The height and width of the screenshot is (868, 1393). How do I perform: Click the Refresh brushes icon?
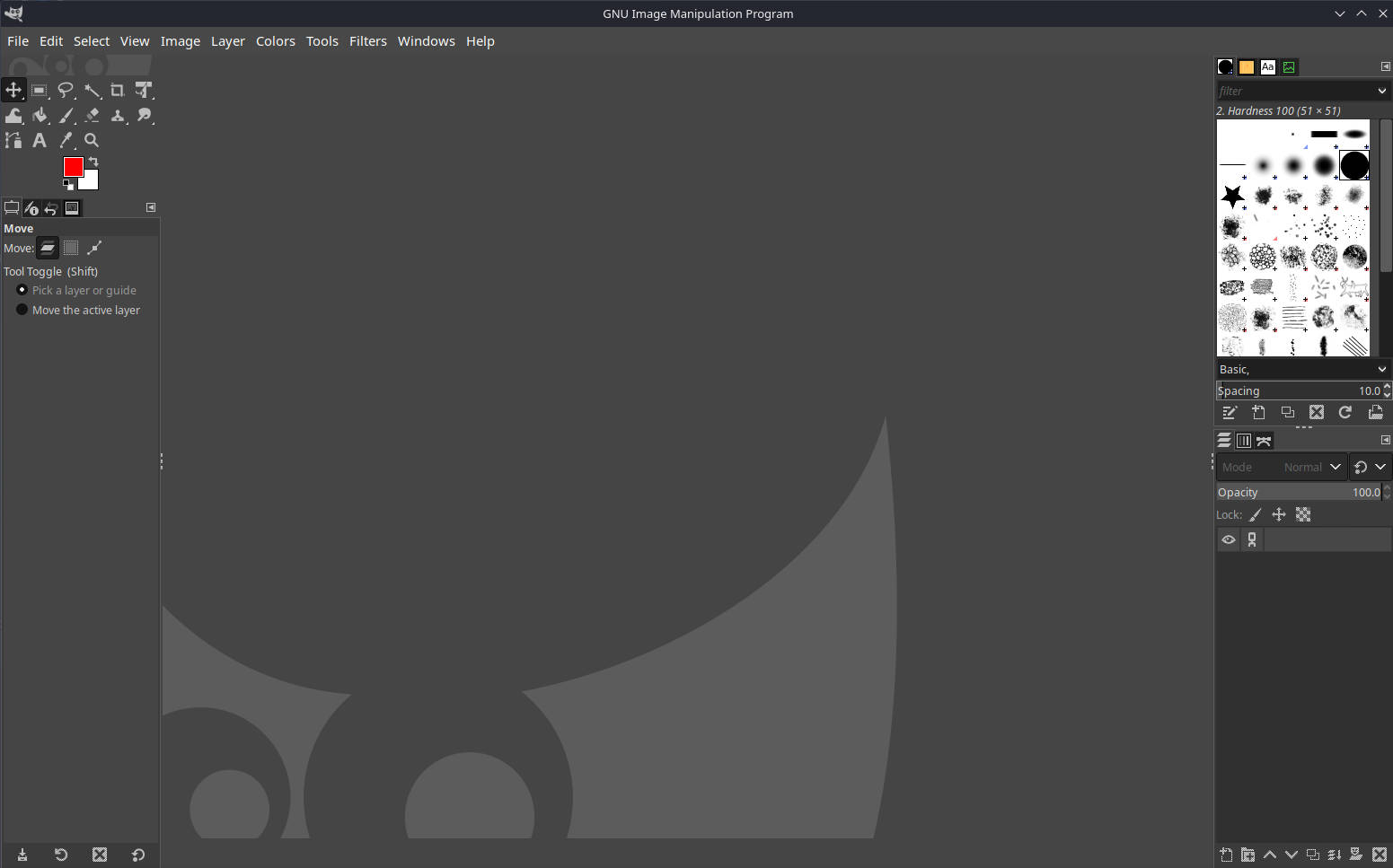[x=1345, y=412]
